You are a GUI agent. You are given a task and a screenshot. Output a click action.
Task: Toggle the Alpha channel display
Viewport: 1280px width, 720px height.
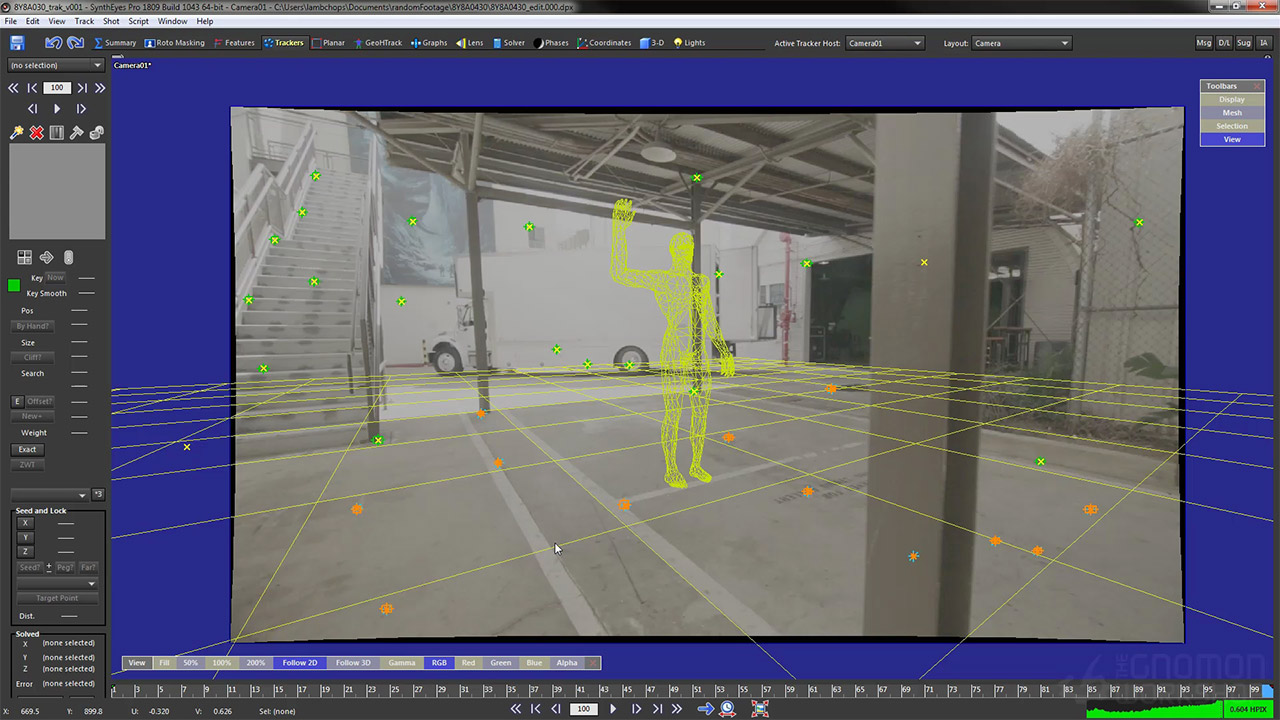click(x=566, y=663)
